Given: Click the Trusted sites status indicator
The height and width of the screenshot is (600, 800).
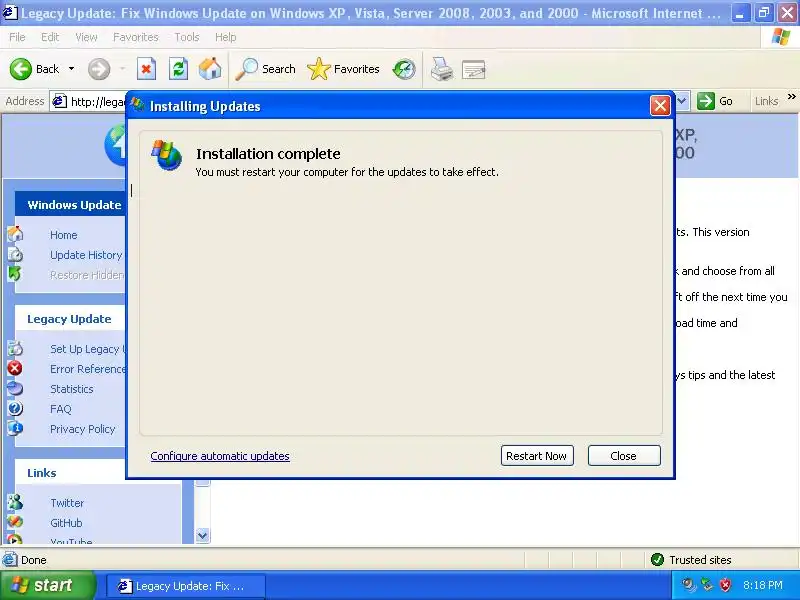Looking at the screenshot, I should (x=691, y=560).
